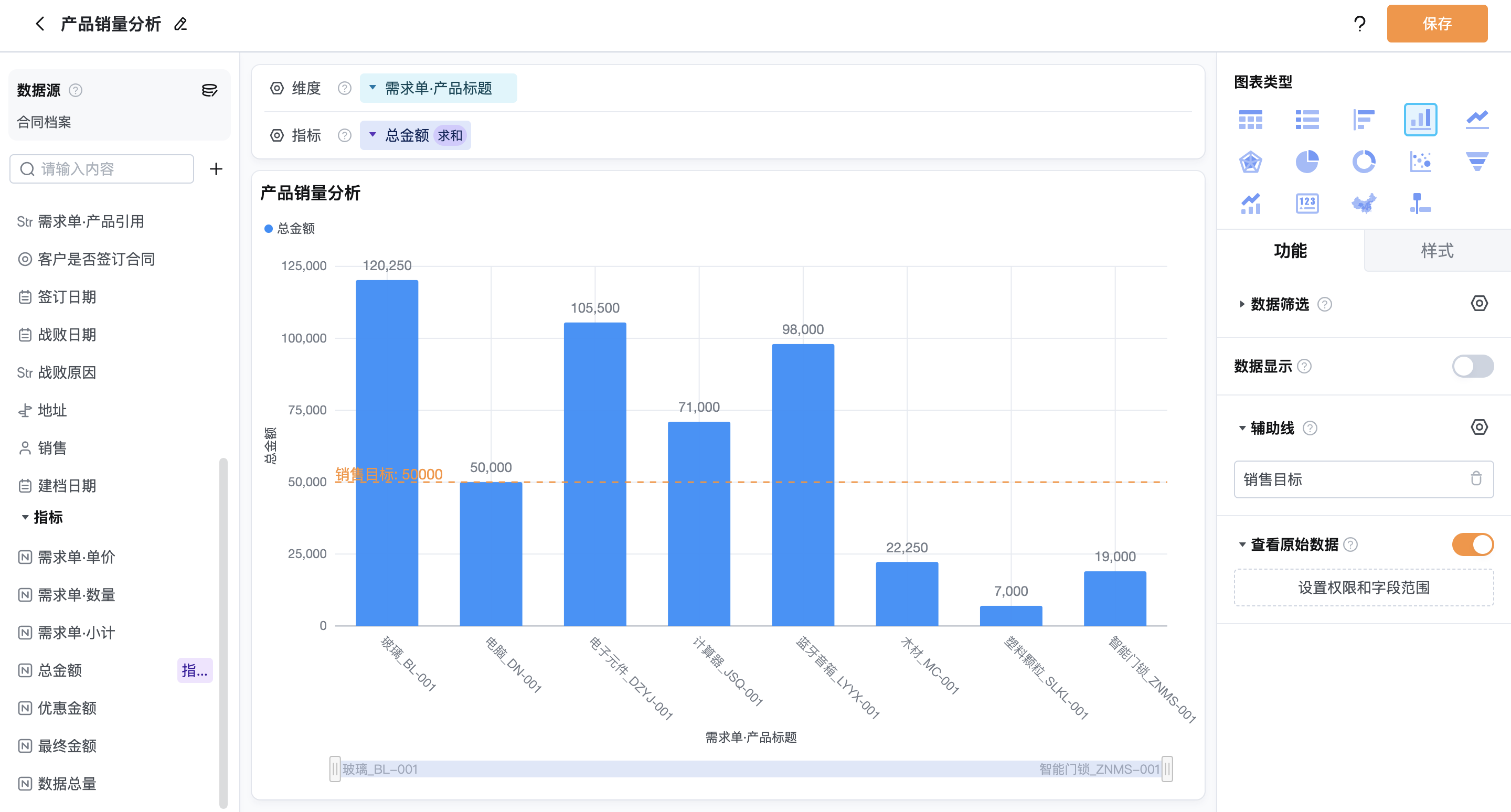This screenshot has width=1511, height=812.
Task: Click the field list scrollbar
Action: (x=223, y=633)
